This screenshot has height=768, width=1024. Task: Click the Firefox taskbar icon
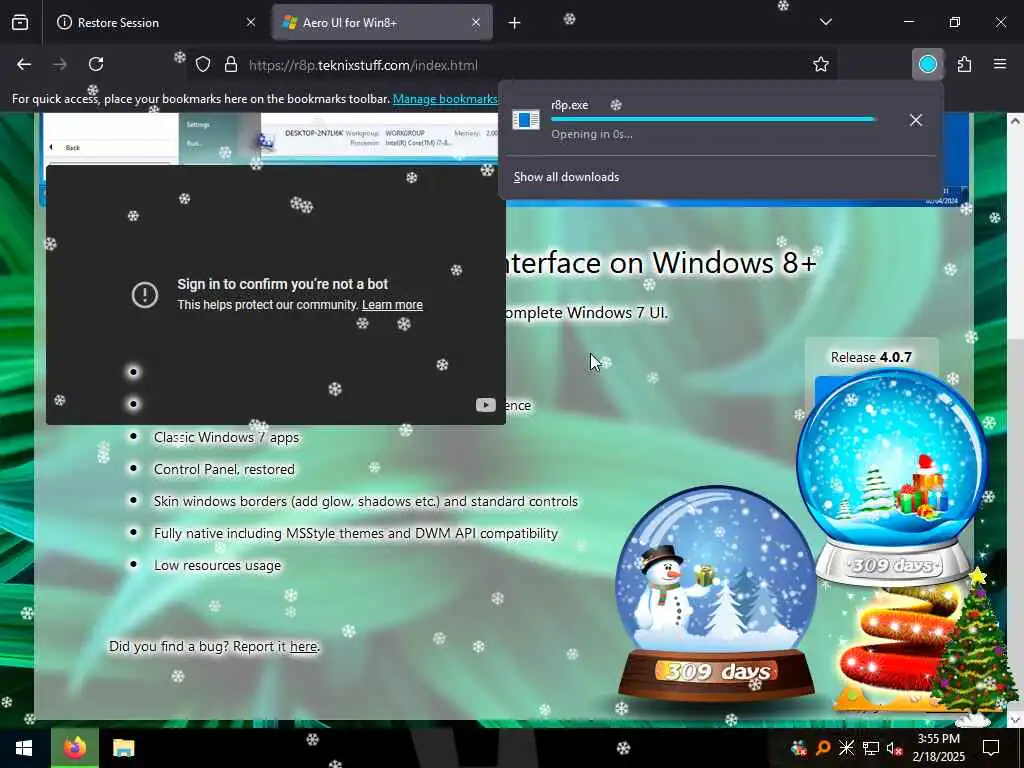click(74, 748)
